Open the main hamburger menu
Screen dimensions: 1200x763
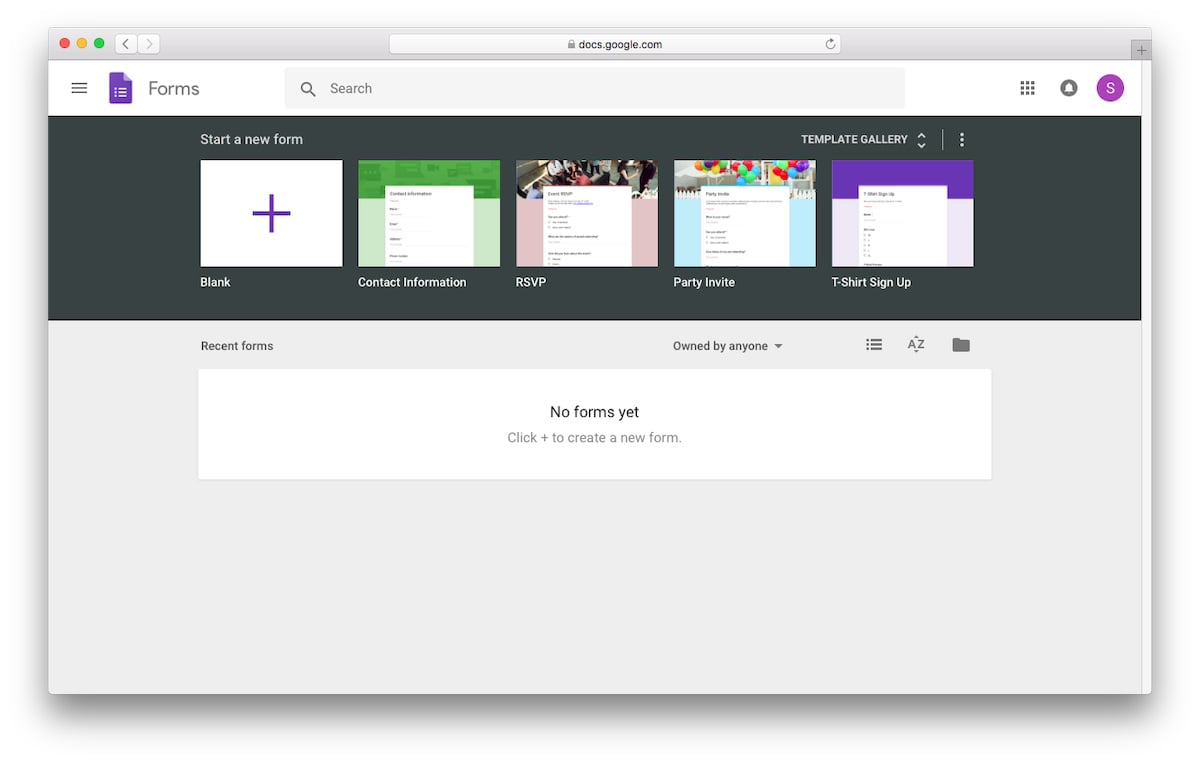[79, 88]
